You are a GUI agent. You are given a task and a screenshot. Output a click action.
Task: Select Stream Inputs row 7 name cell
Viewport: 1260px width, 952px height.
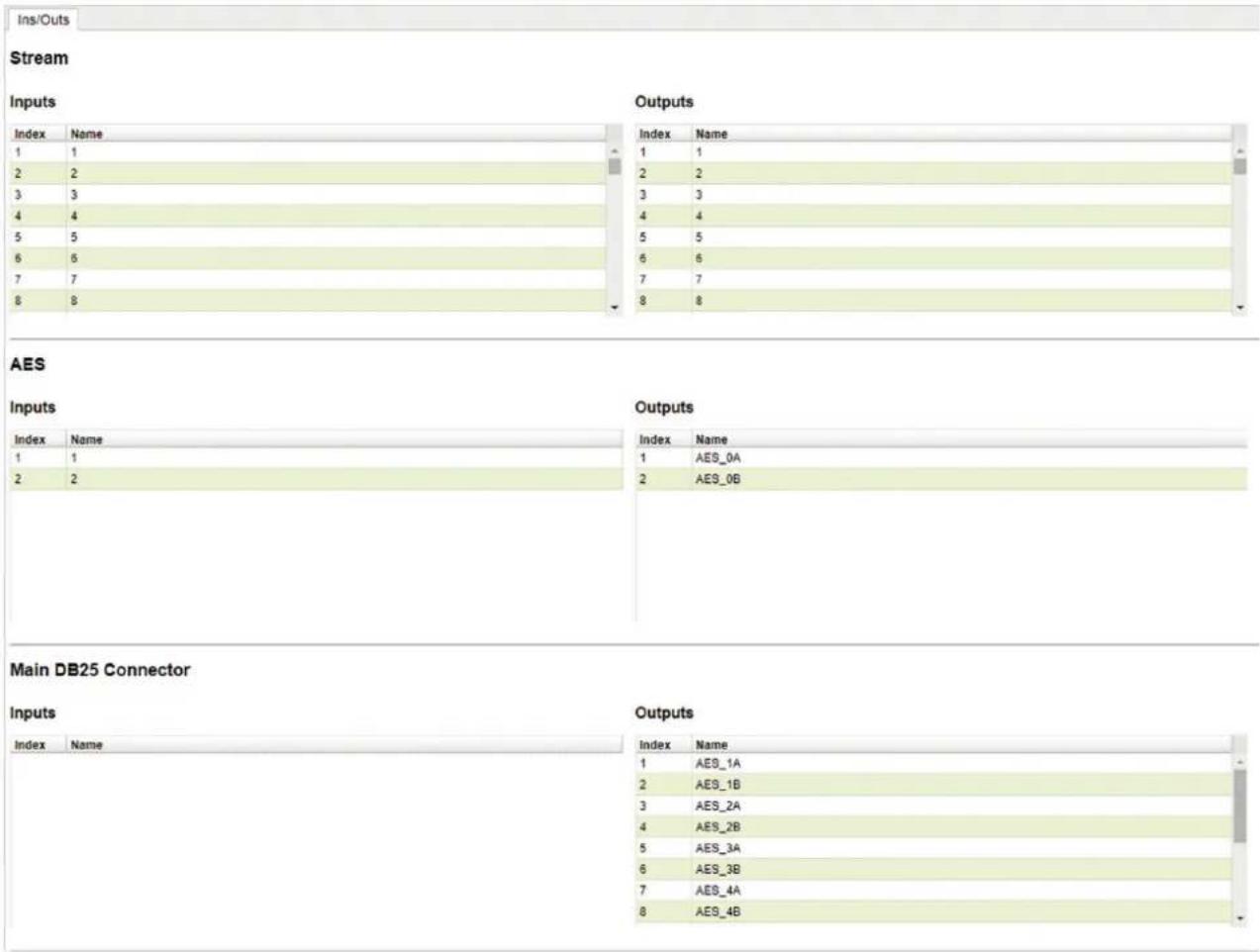pyautogui.click(x=336, y=280)
